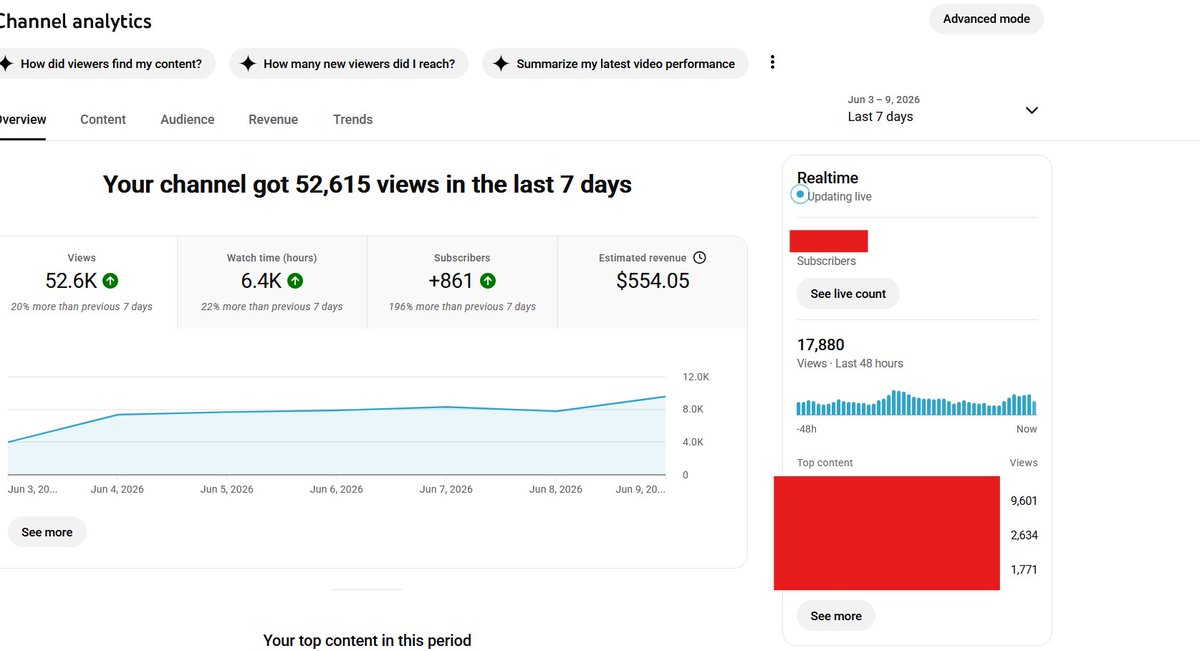Click the sparkle icon on 'How many new viewers did I reach?'
Screen dimensions: 1200x651
coord(247,63)
